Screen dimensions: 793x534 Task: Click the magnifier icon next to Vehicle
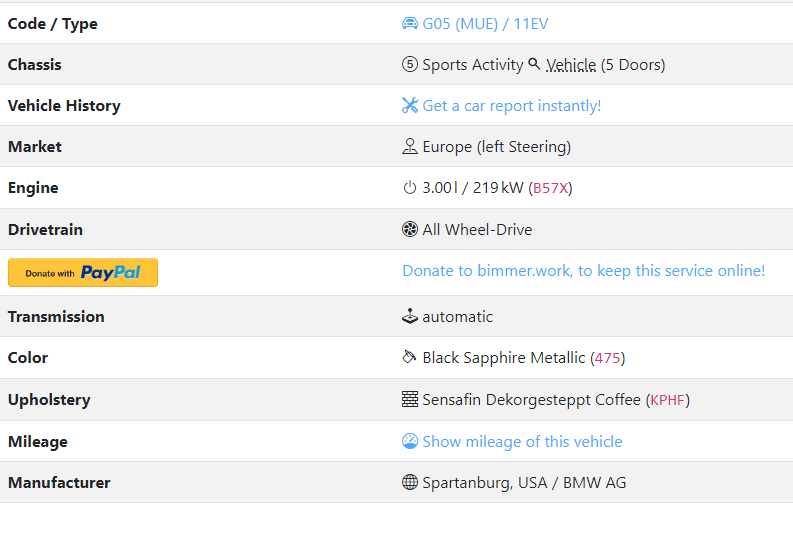(534, 64)
